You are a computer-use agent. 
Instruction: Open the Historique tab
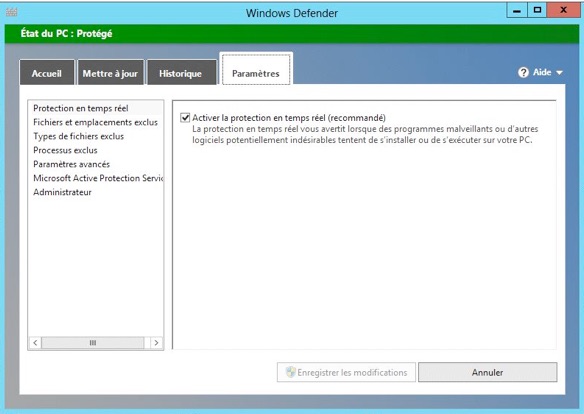point(181,73)
